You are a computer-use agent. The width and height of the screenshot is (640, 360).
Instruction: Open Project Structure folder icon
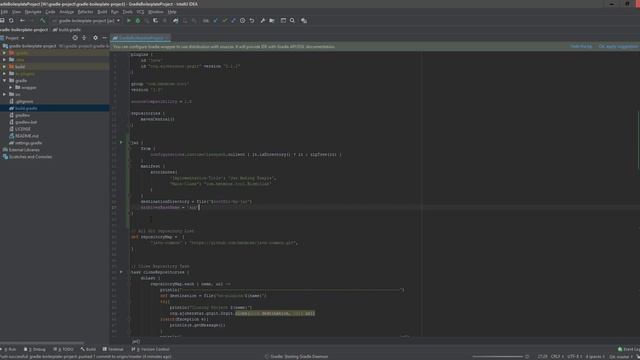point(272,20)
